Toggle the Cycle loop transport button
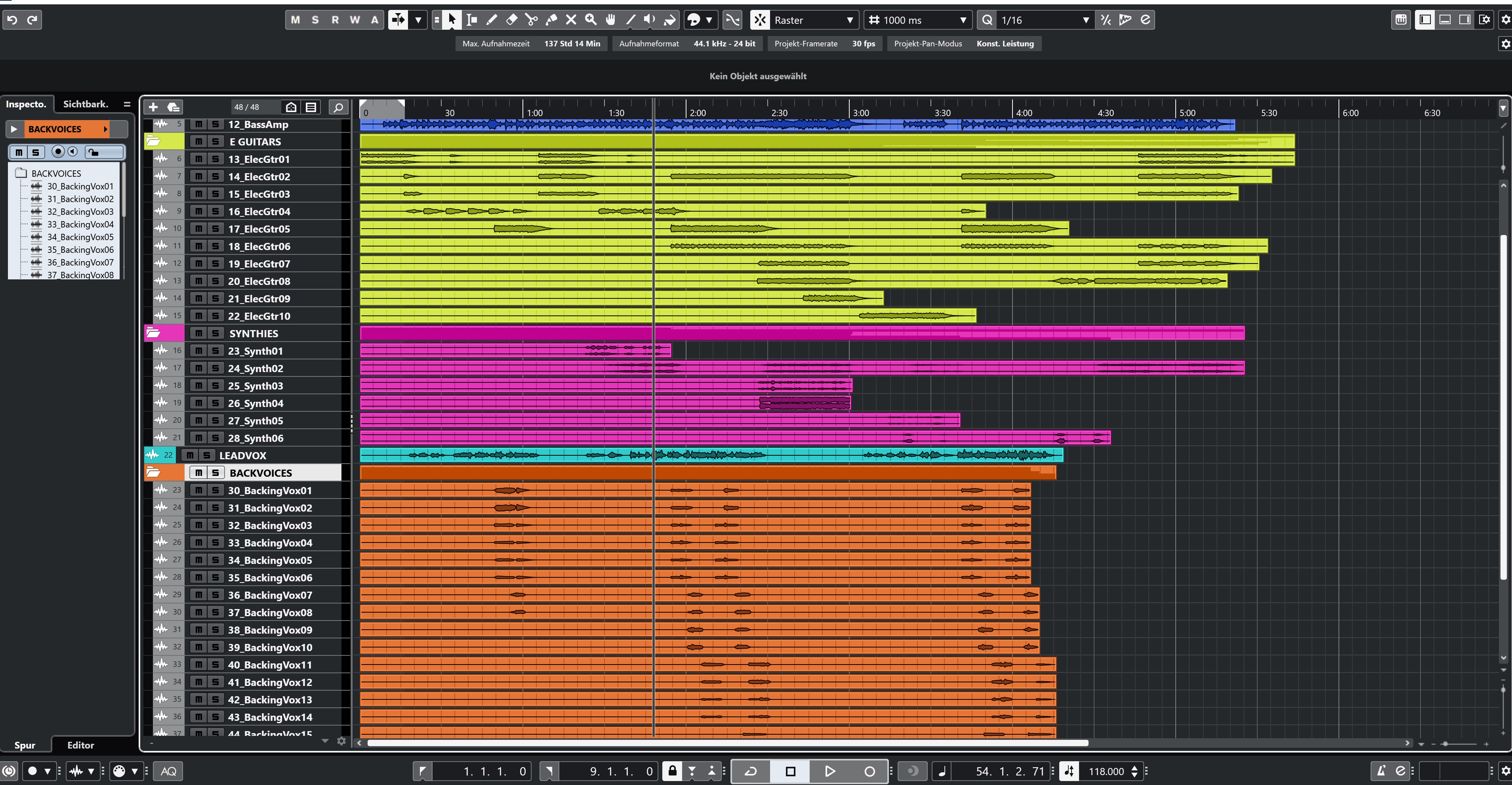The width and height of the screenshot is (1512, 785). pos(751,771)
